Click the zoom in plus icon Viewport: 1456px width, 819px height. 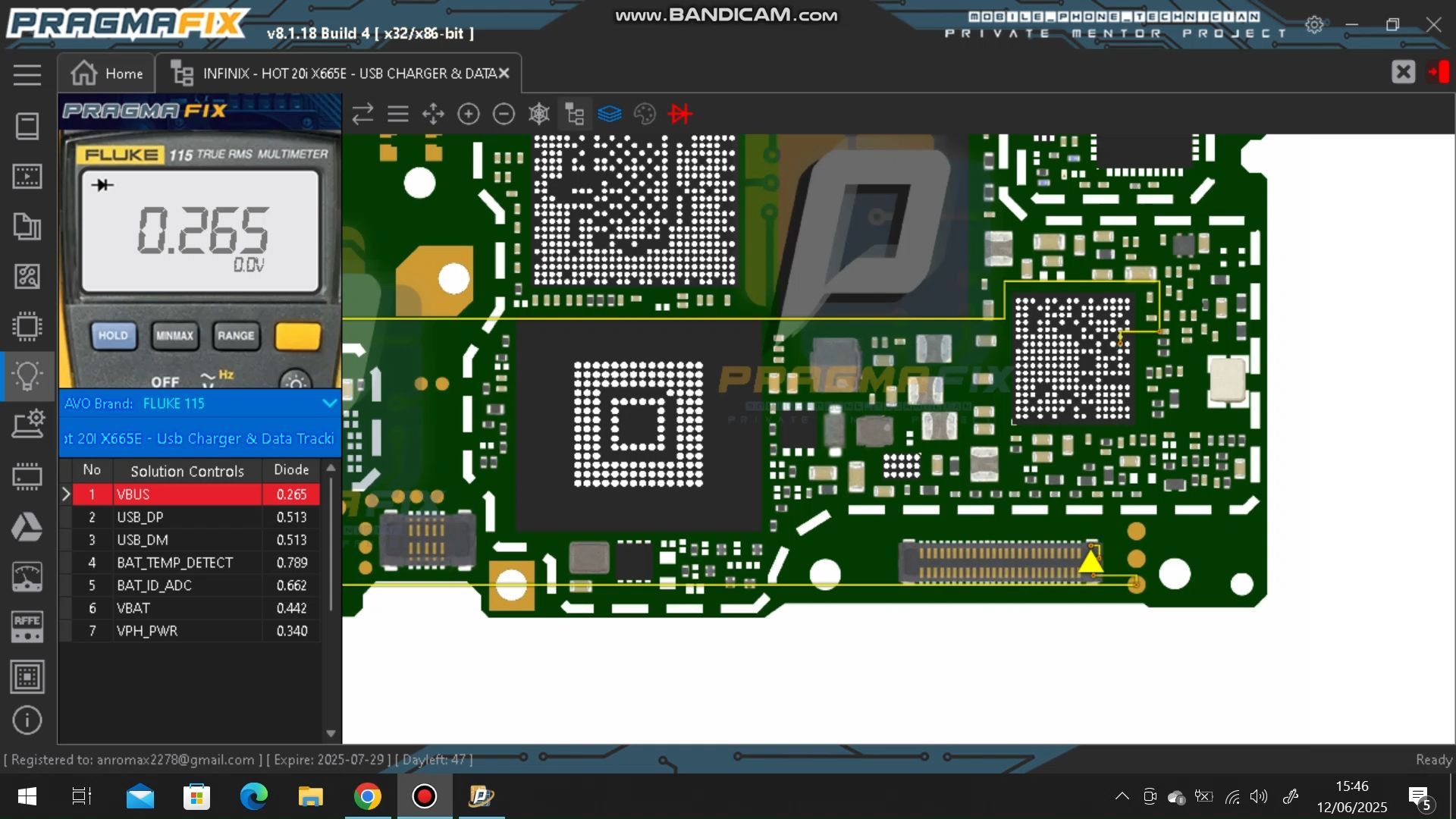pyautogui.click(x=469, y=114)
